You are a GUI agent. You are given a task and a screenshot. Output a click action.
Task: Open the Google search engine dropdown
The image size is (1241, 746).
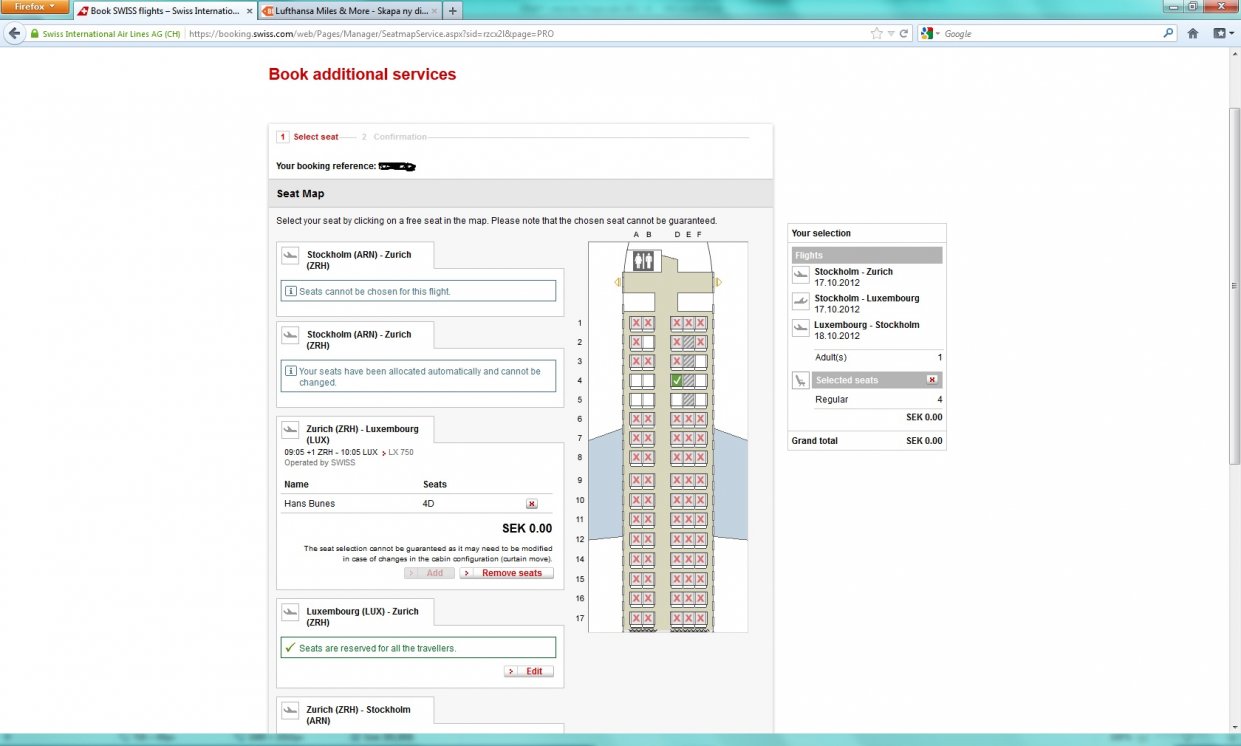click(930, 33)
